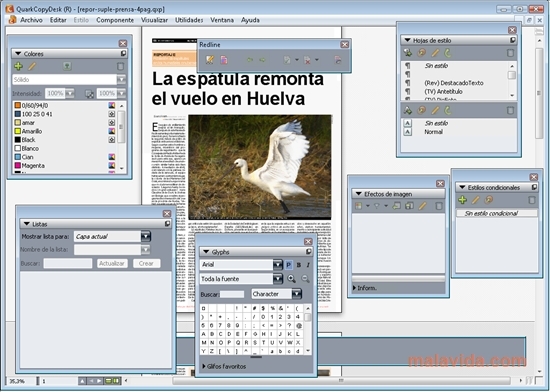550x392 pixels.
Task: Click new paragraph style icon in Hojas de estilo
Action: 408,53
